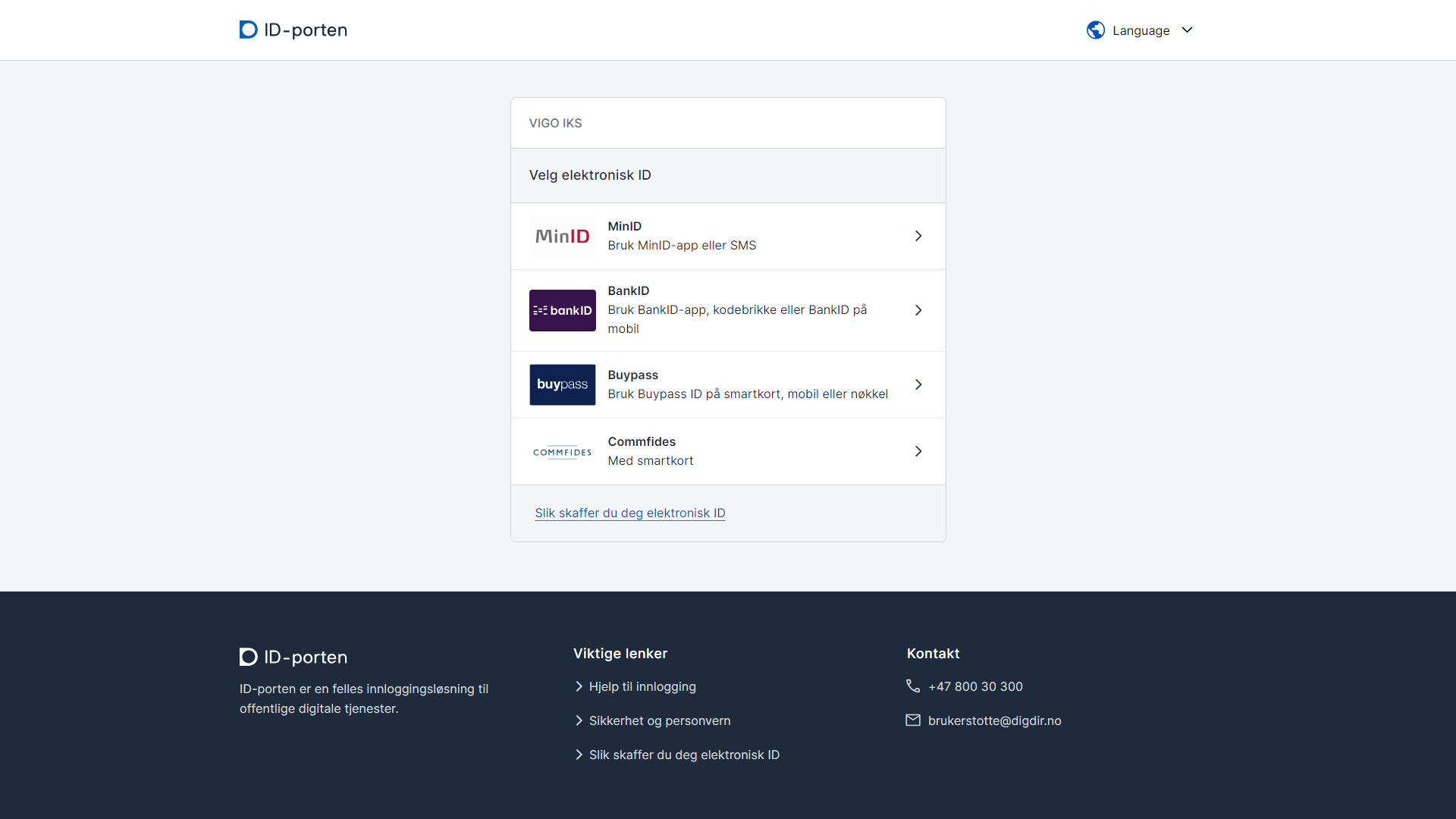The image size is (1456, 819).
Task: Click the 'VIGO IKS' service name
Action: (x=555, y=123)
